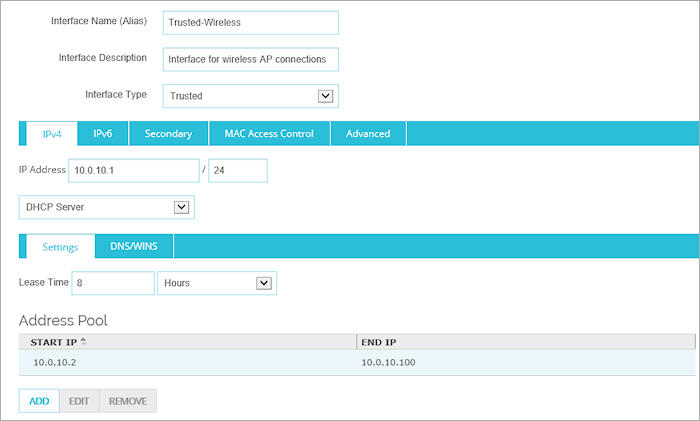Select the Settings sub-tab

click(60, 247)
